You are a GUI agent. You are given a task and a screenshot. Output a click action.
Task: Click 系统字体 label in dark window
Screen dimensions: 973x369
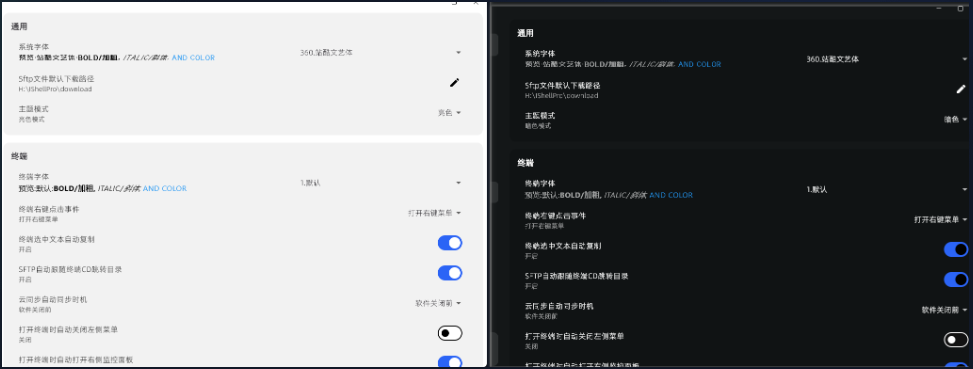pyautogui.click(x=540, y=54)
